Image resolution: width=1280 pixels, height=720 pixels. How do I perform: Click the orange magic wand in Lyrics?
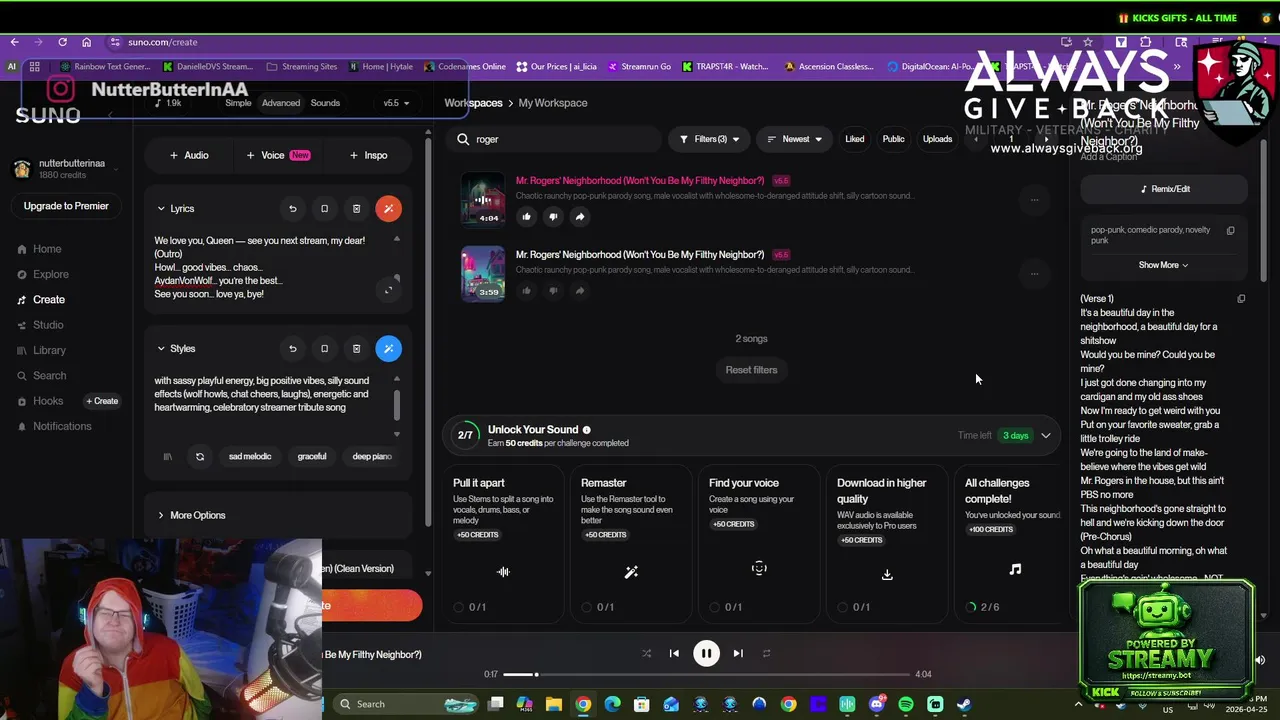388,208
